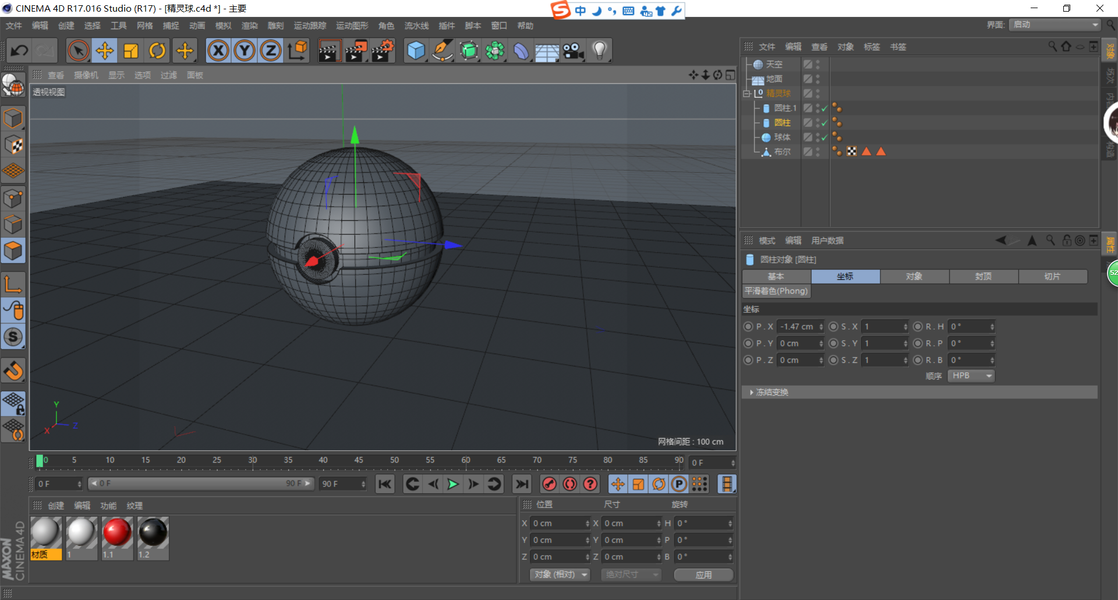This screenshot has height=600, width=1118.
Task: Add a light object
Action: point(600,51)
